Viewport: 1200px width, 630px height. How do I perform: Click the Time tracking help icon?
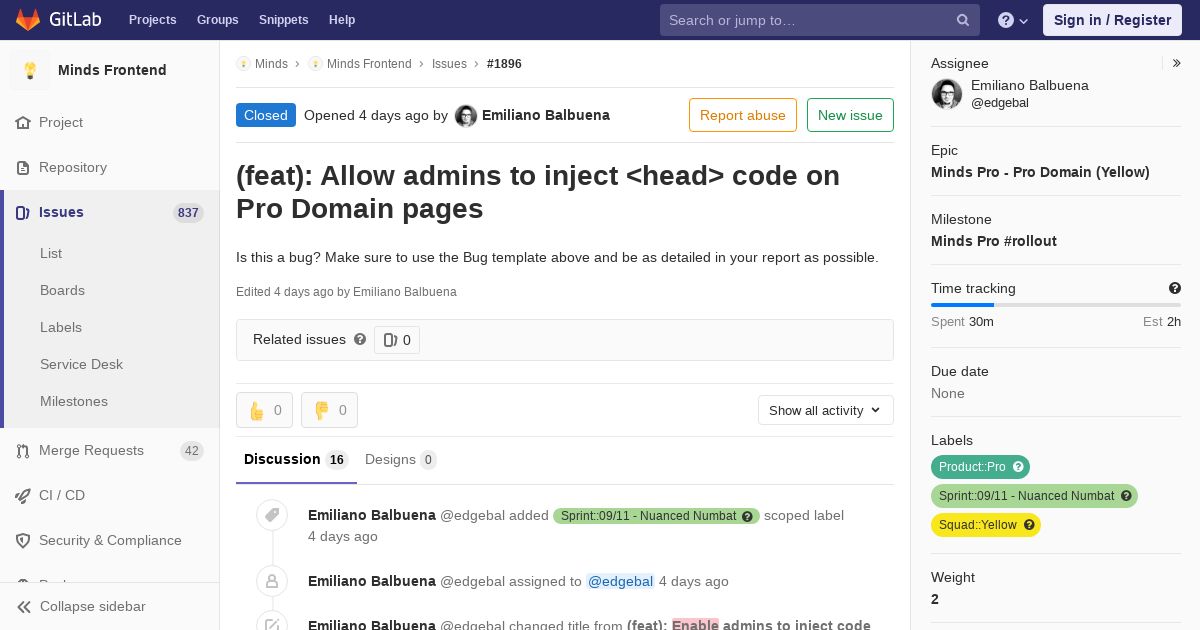click(x=1175, y=288)
